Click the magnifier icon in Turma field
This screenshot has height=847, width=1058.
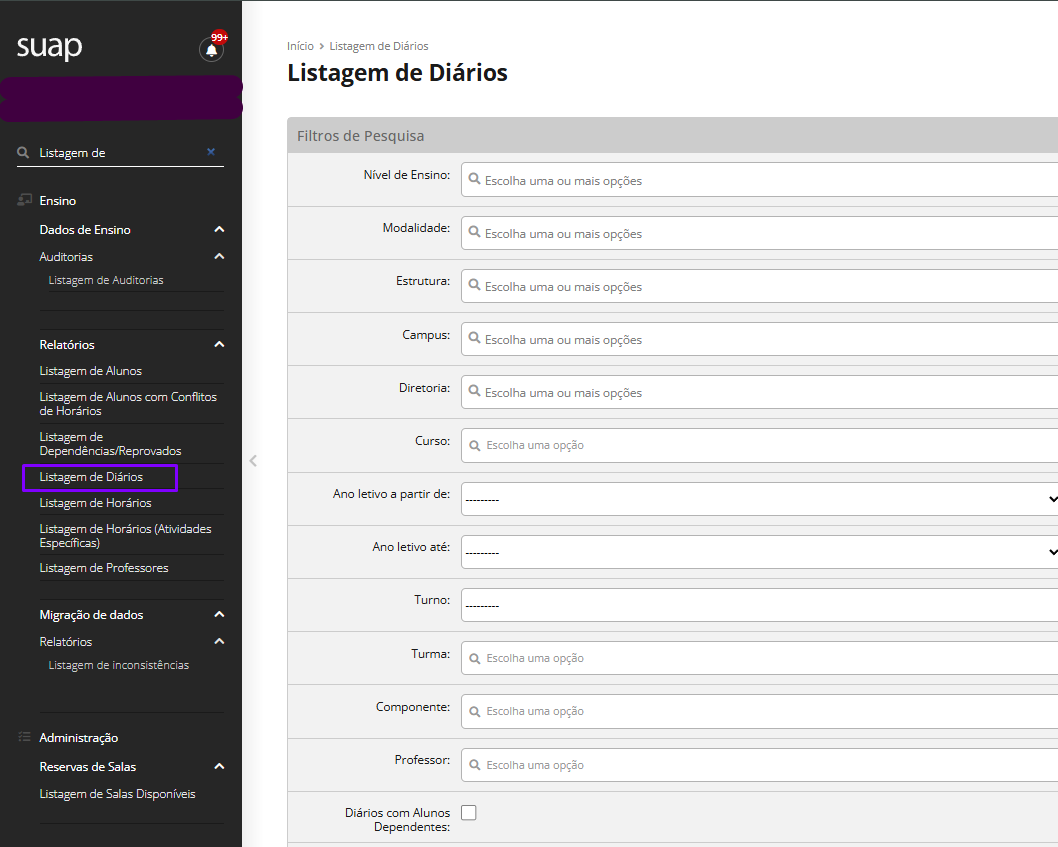click(x=474, y=659)
